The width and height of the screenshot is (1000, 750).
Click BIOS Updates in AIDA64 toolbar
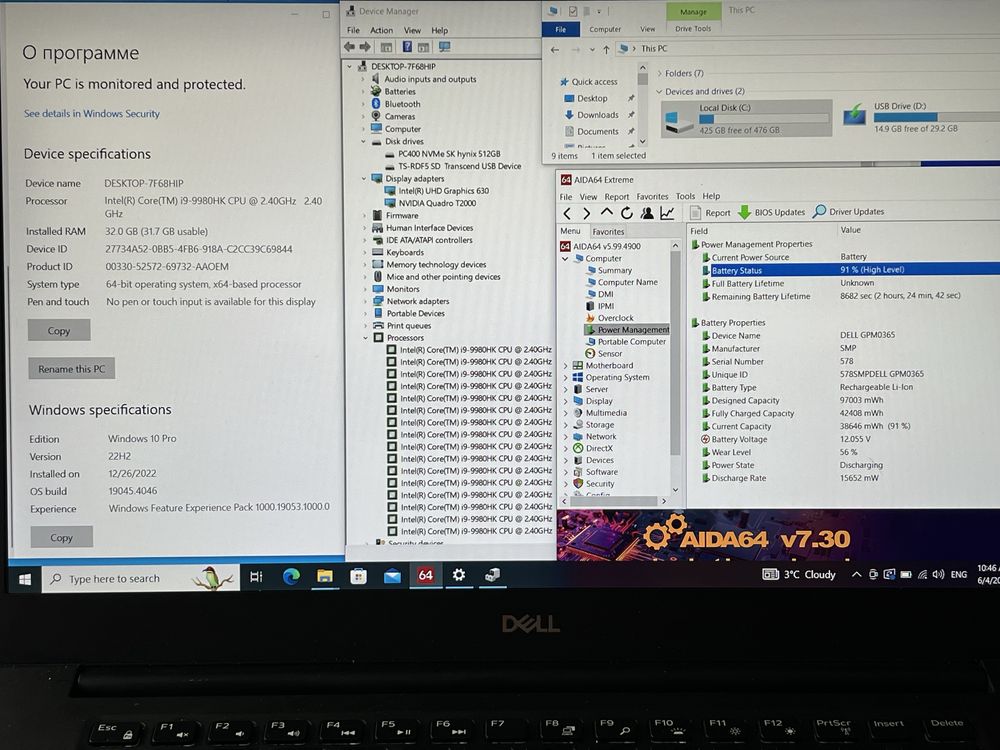tap(771, 212)
